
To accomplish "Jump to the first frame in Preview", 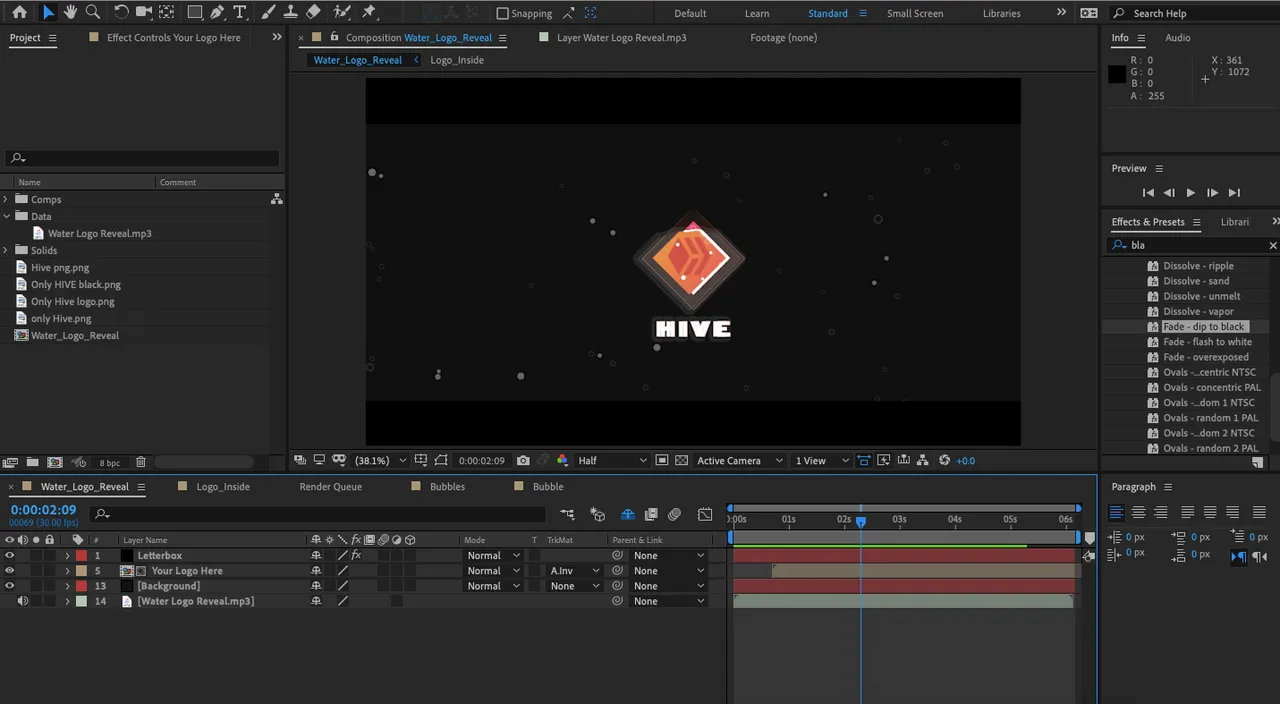I will click(x=1148, y=193).
